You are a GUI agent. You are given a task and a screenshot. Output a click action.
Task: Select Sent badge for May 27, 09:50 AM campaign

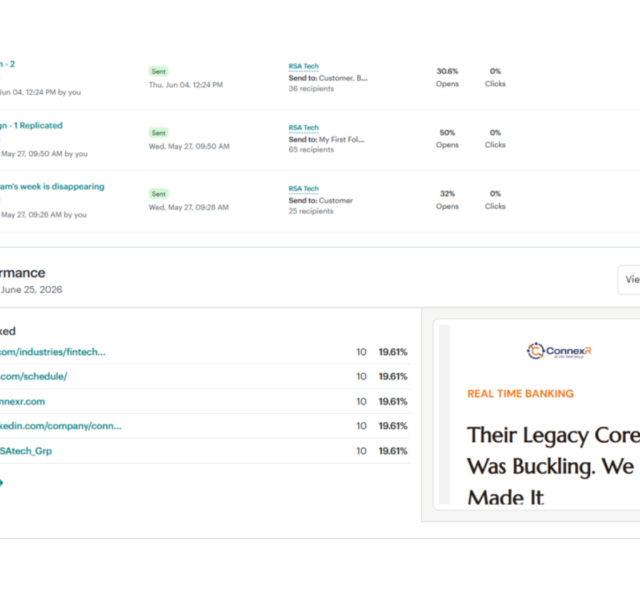pos(158,133)
